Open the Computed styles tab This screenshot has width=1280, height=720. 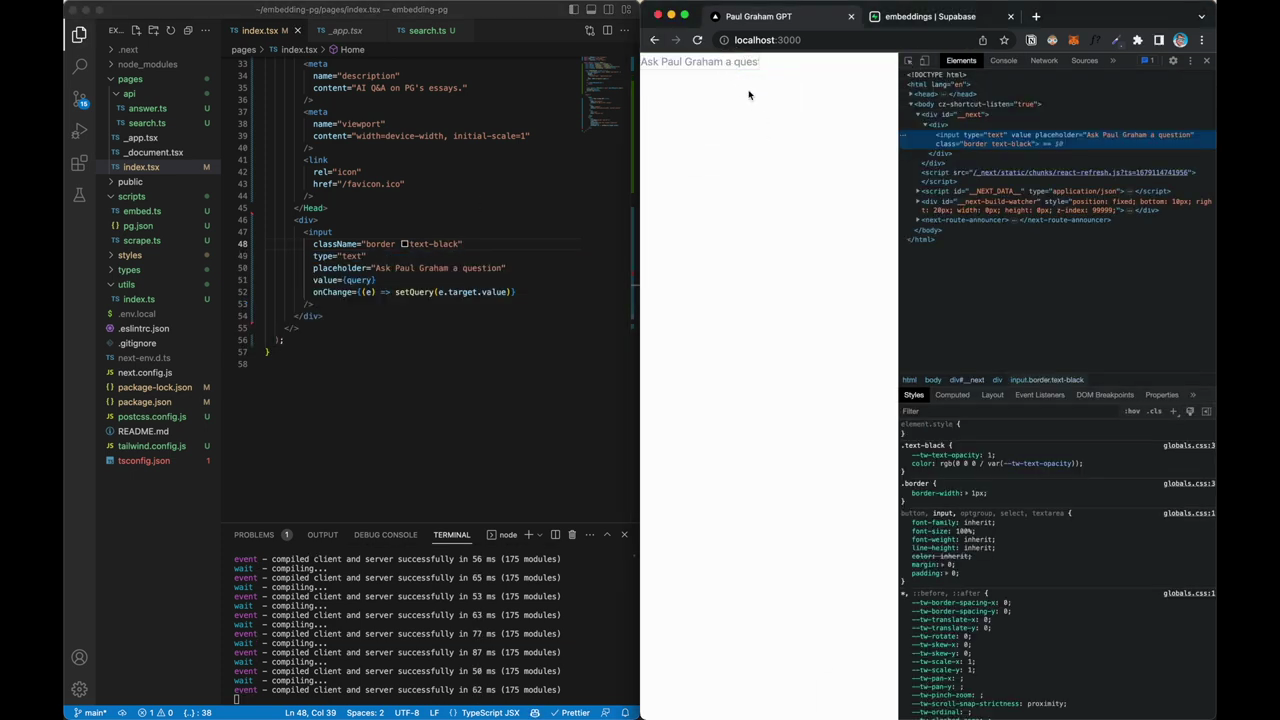pos(952,395)
